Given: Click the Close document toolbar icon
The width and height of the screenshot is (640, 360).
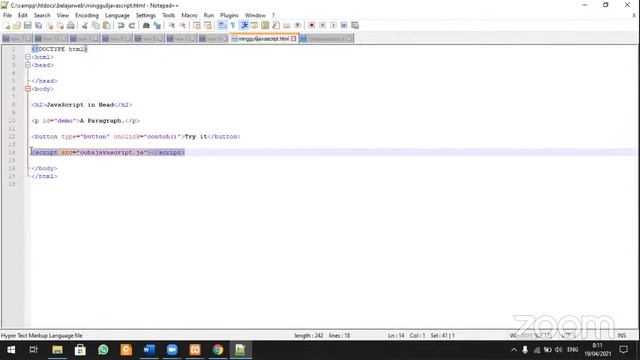Looking at the screenshot, I should coord(49,25).
